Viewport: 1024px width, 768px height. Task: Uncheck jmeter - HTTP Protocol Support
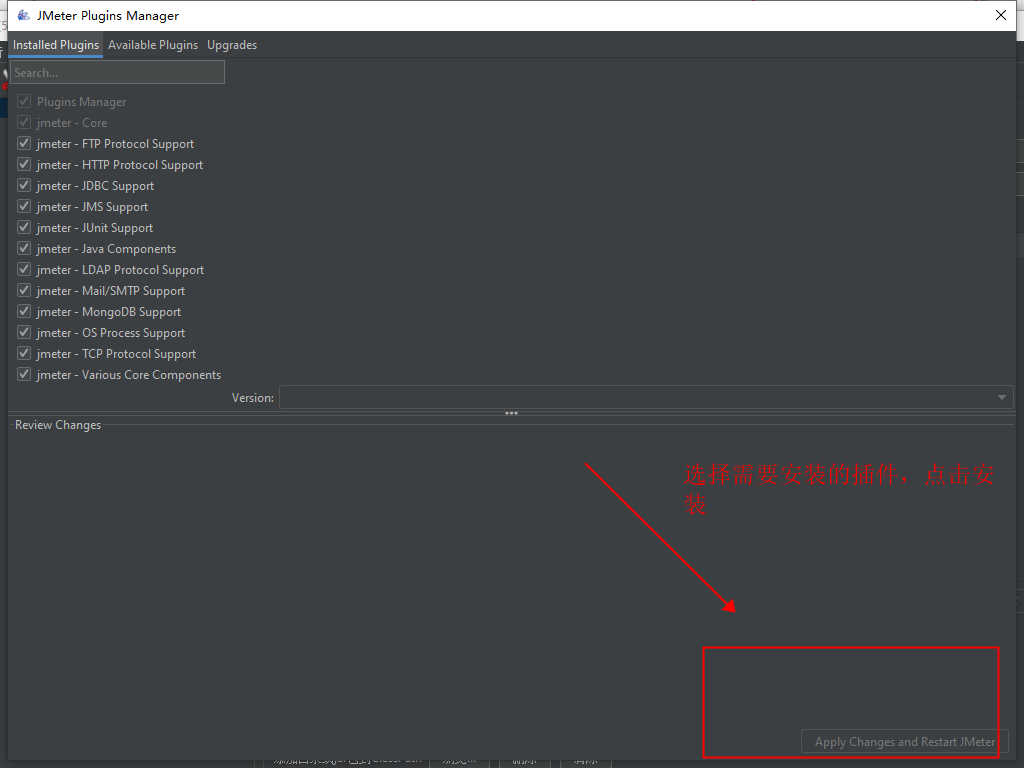(x=24, y=164)
